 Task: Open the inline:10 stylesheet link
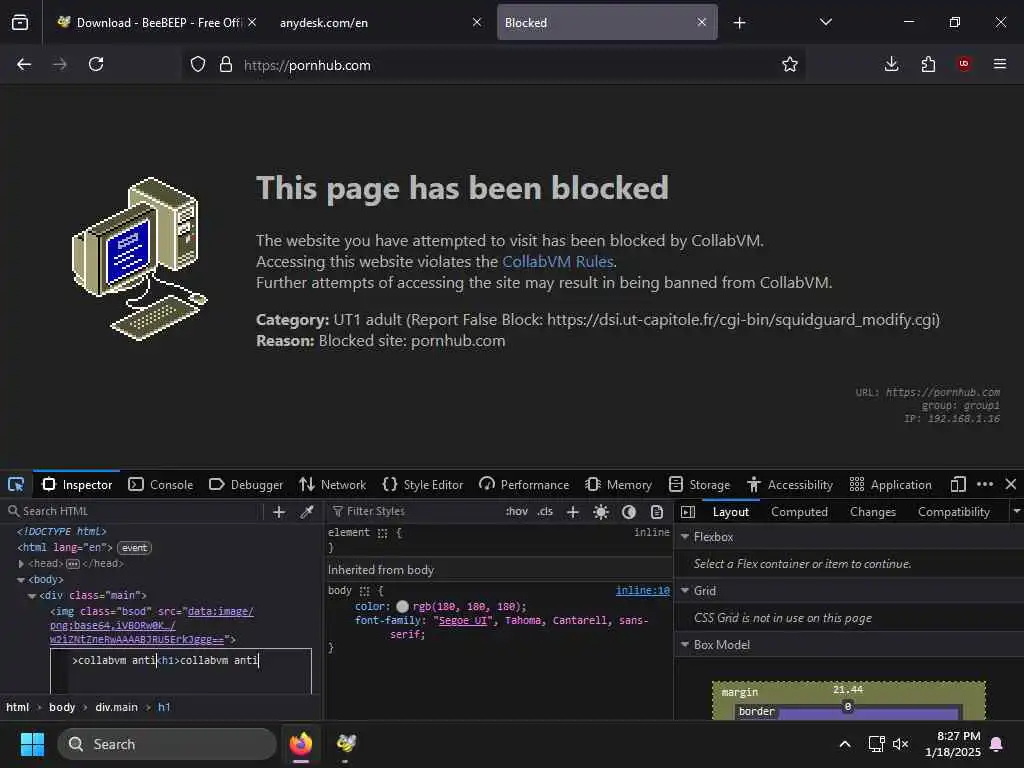coord(643,590)
